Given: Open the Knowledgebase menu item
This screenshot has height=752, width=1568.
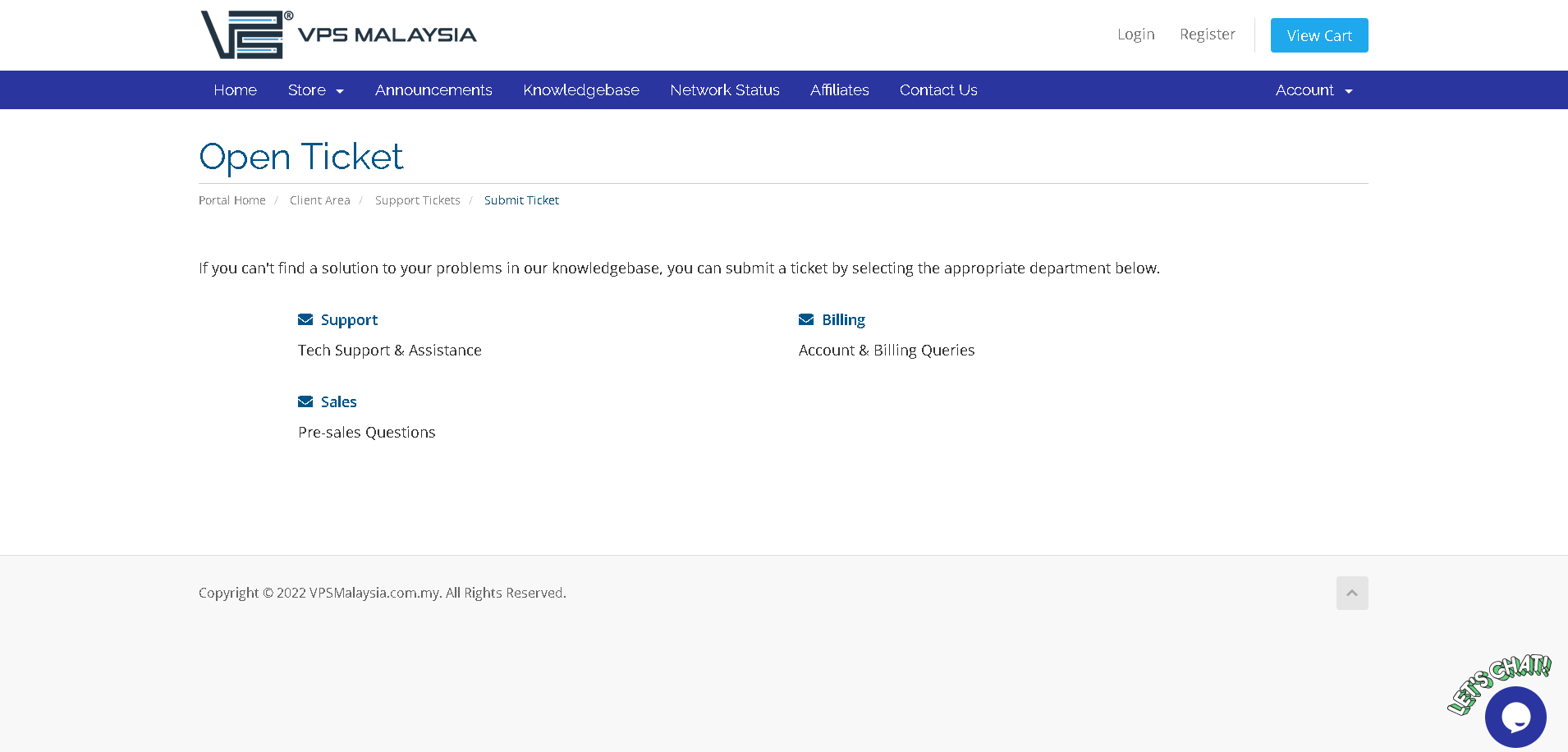Looking at the screenshot, I should pyautogui.click(x=580, y=90).
